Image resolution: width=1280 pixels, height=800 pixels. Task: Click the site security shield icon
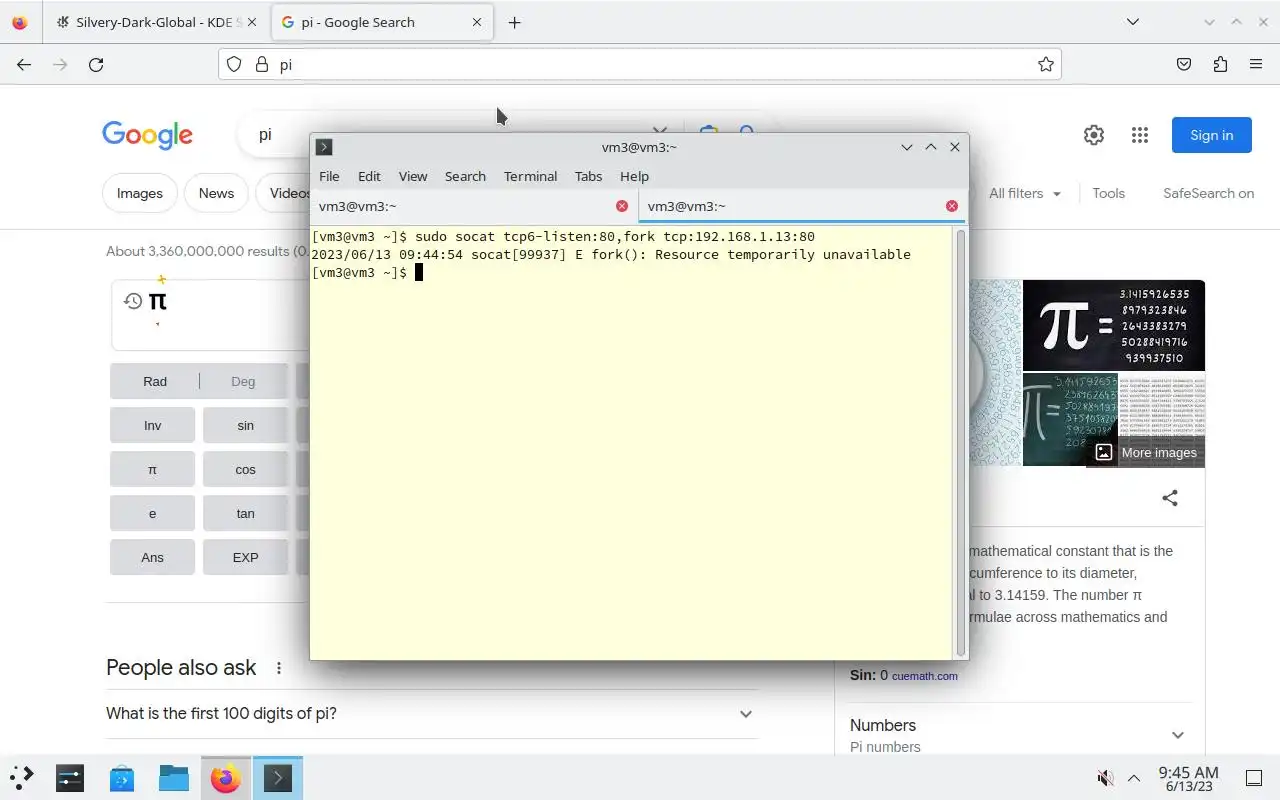(x=234, y=64)
